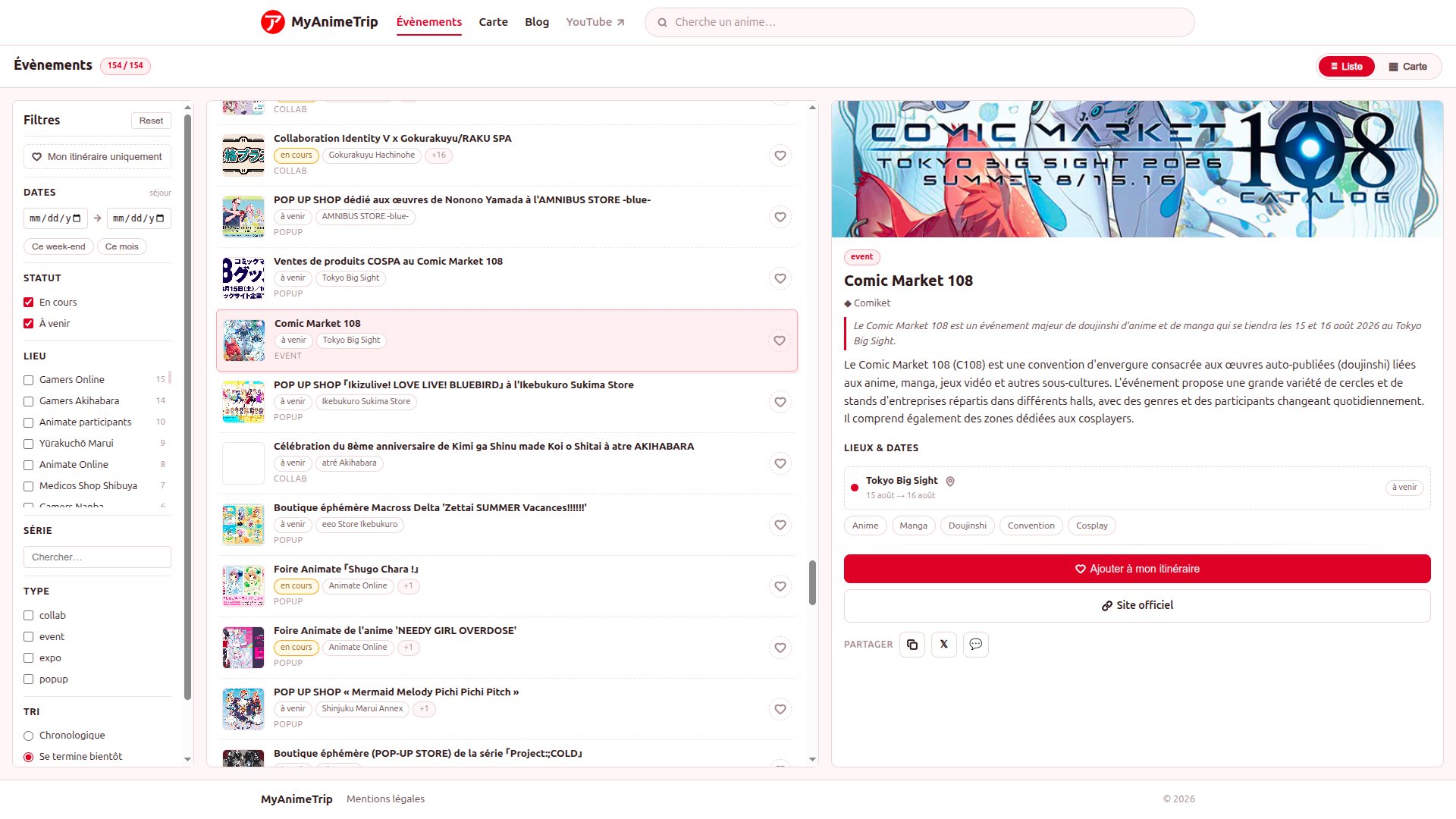This screenshot has width=1456, height=819.
Task: Open the Blog nav item
Action: click(x=537, y=22)
